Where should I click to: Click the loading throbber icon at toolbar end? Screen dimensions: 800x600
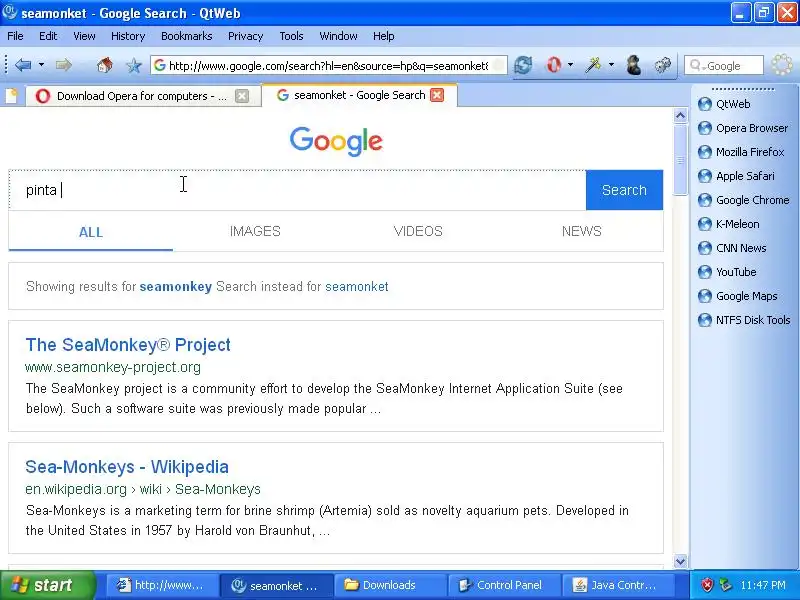781,65
